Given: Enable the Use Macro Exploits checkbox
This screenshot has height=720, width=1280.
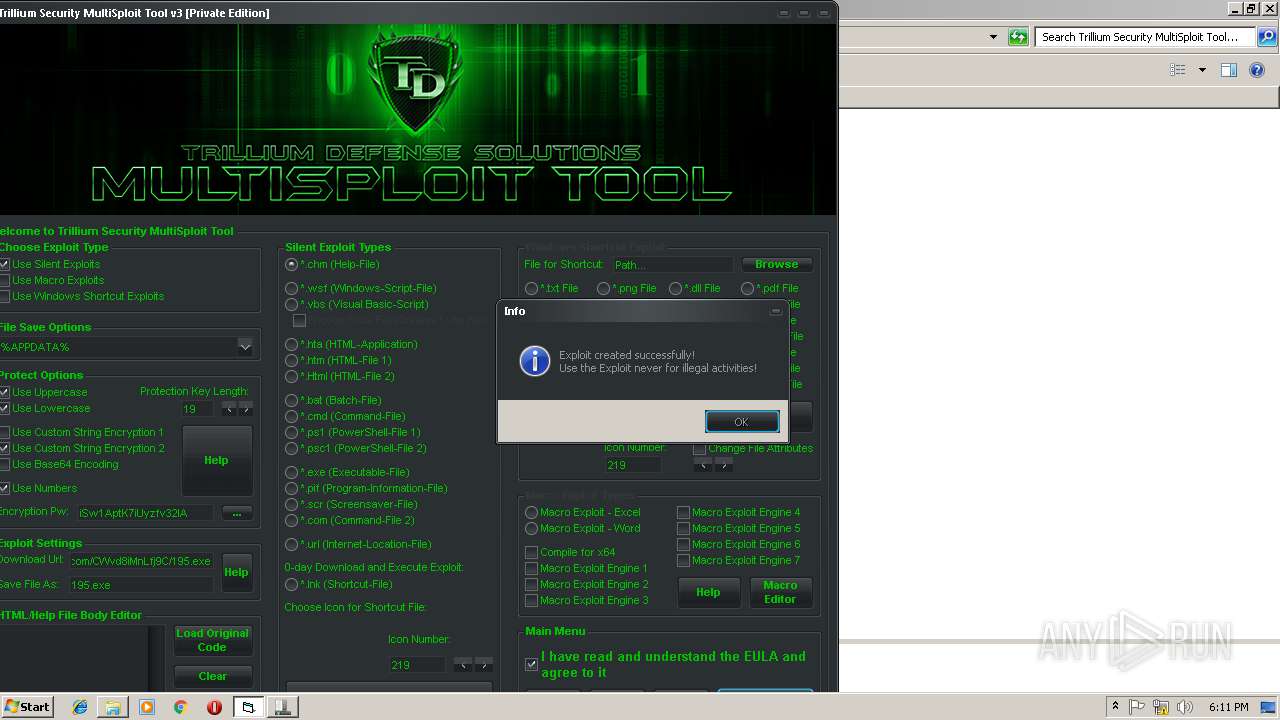Looking at the screenshot, I should [x=4, y=280].
